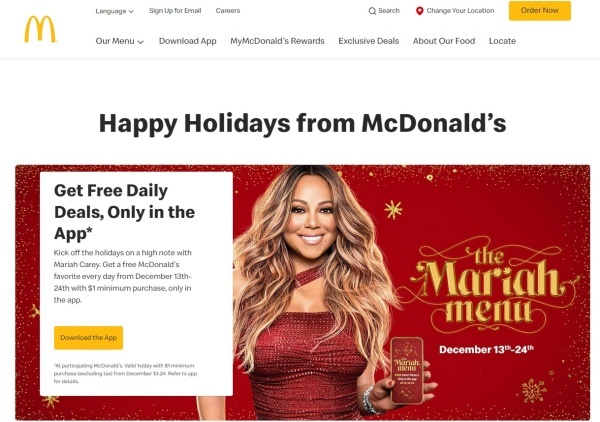Click the Search text label
The image size is (600, 422).
(389, 11)
